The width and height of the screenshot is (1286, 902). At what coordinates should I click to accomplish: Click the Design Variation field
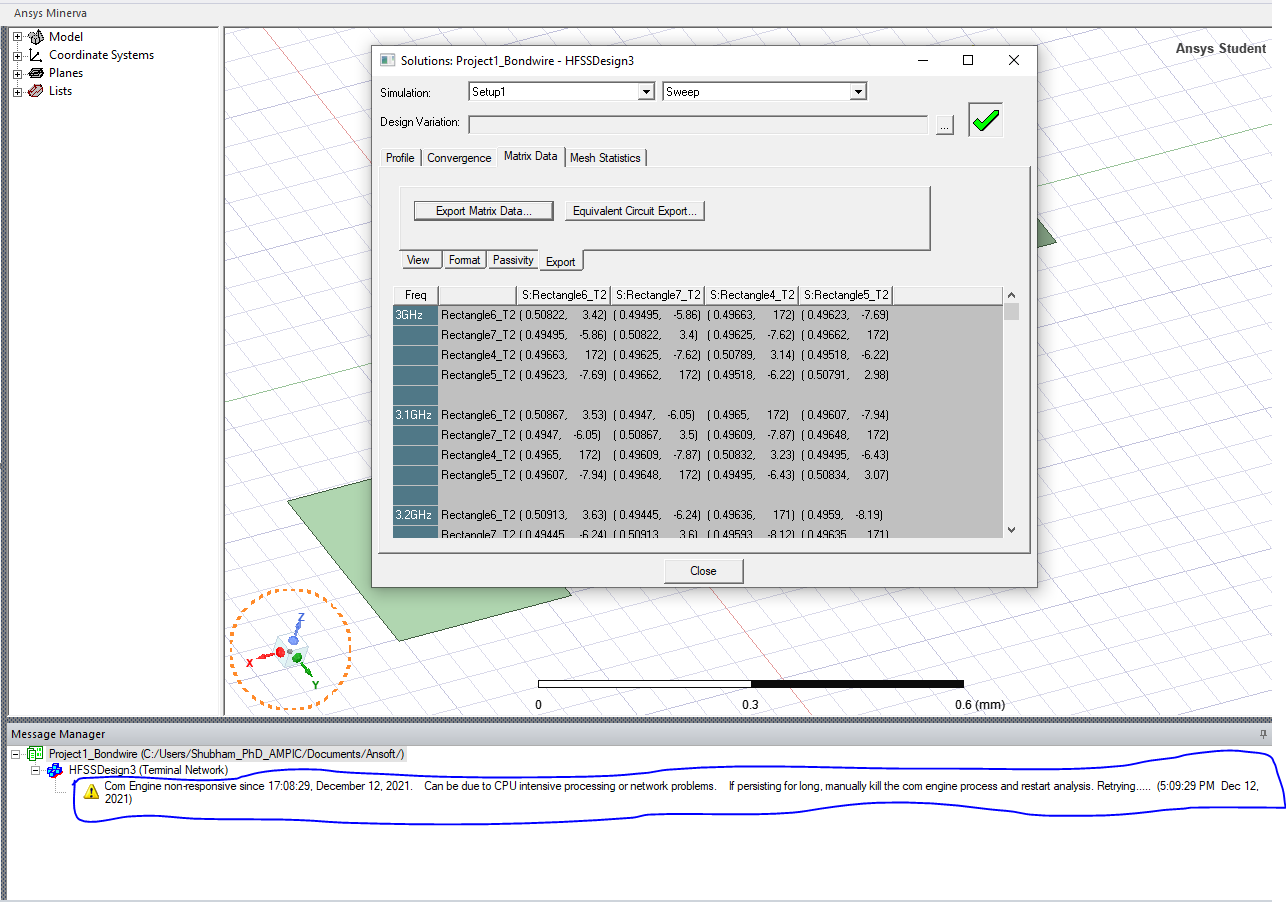pyautogui.click(x=698, y=124)
